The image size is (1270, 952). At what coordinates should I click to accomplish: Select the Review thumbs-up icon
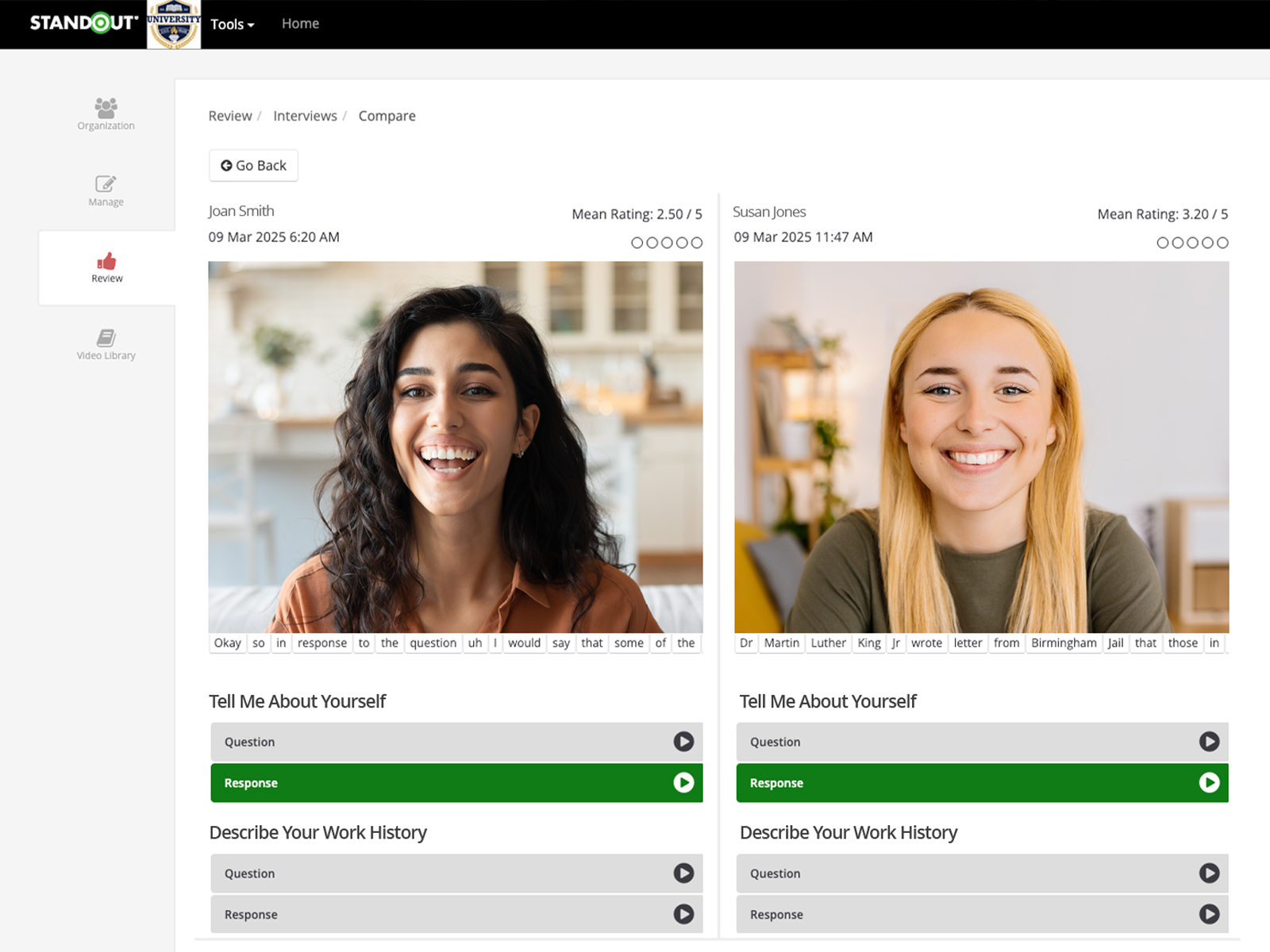point(106,262)
